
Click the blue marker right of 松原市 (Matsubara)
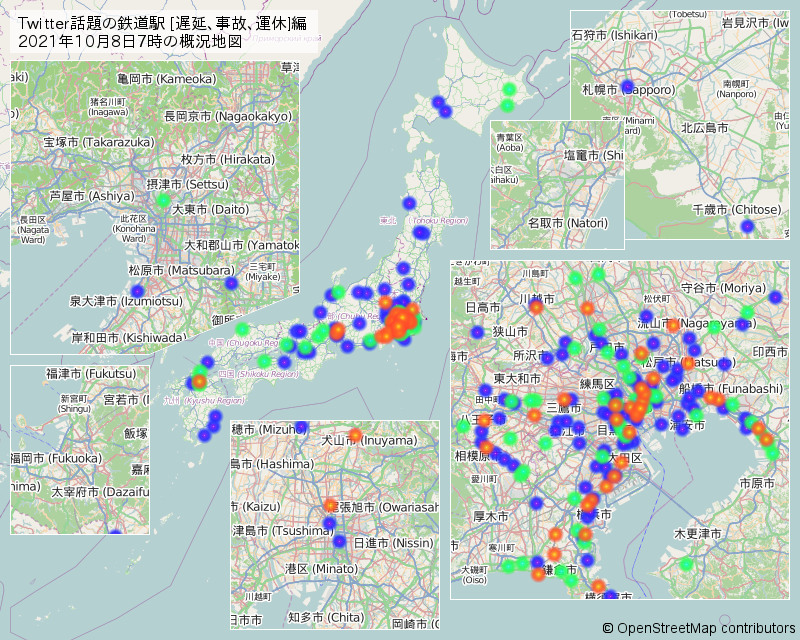point(231,283)
